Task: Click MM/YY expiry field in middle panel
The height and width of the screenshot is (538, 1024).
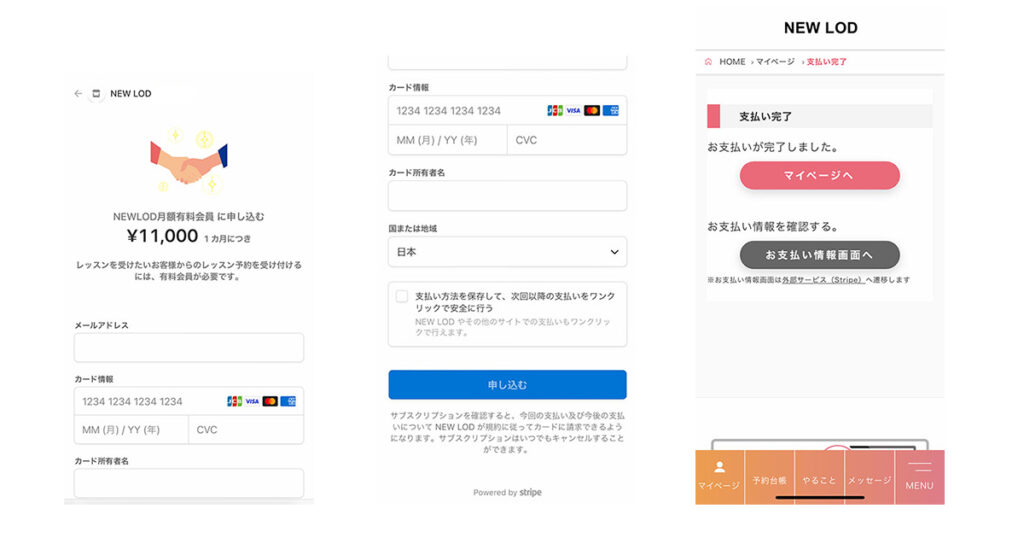Action: pyautogui.click(x=447, y=140)
